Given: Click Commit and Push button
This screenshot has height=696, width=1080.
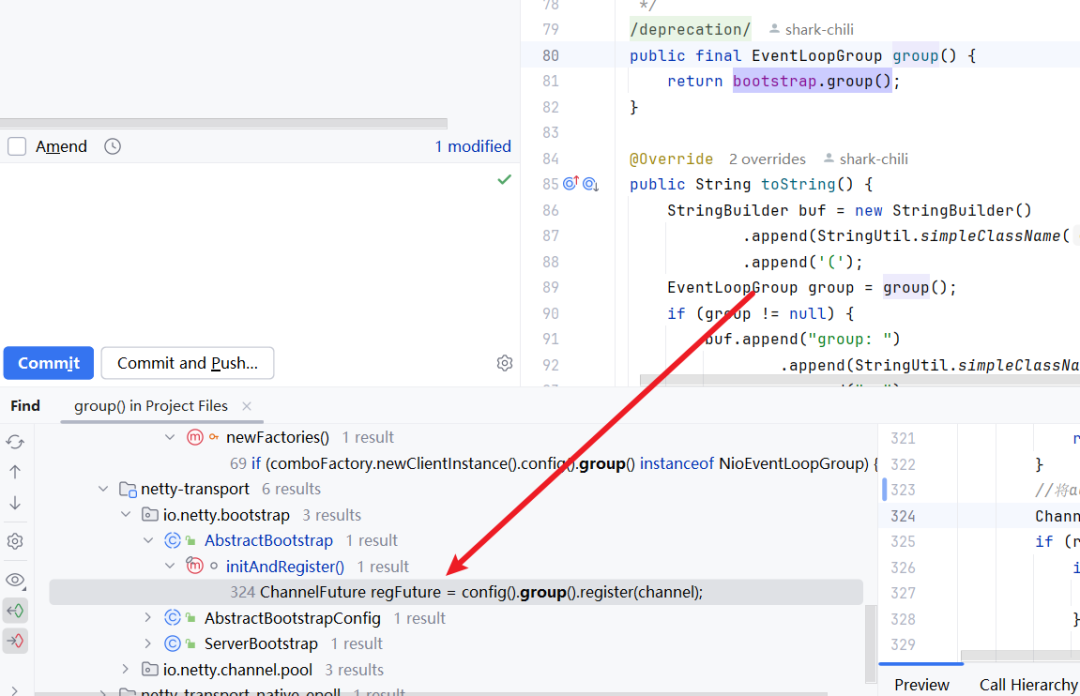Looking at the screenshot, I should point(187,363).
